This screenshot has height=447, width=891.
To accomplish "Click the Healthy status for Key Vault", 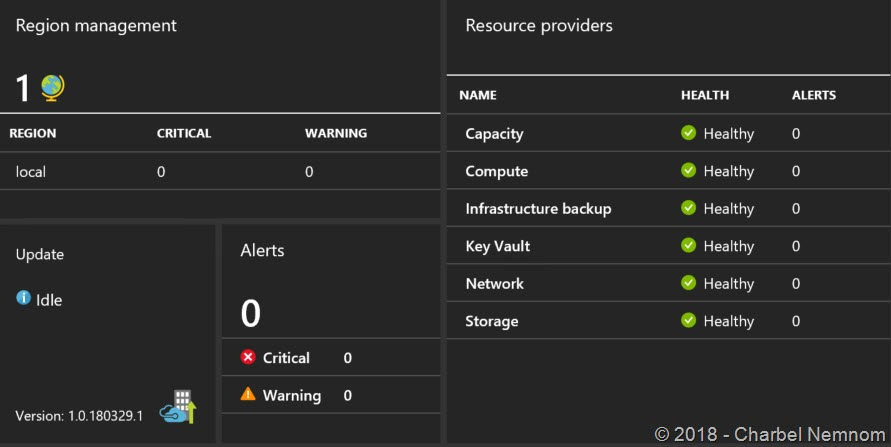I will pyautogui.click(x=728, y=247).
